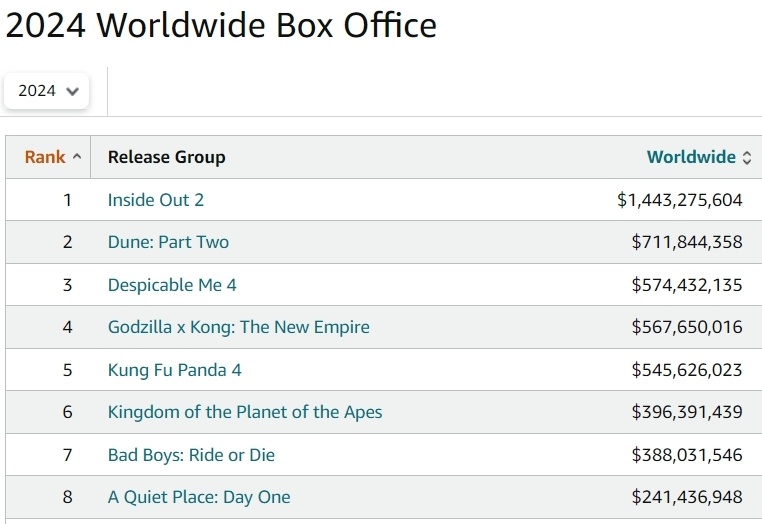Image resolution: width=762 pixels, height=524 pixels.
Task: Click Dune: Part Two's $711,844,358 gross
Action: coord(687,242)
